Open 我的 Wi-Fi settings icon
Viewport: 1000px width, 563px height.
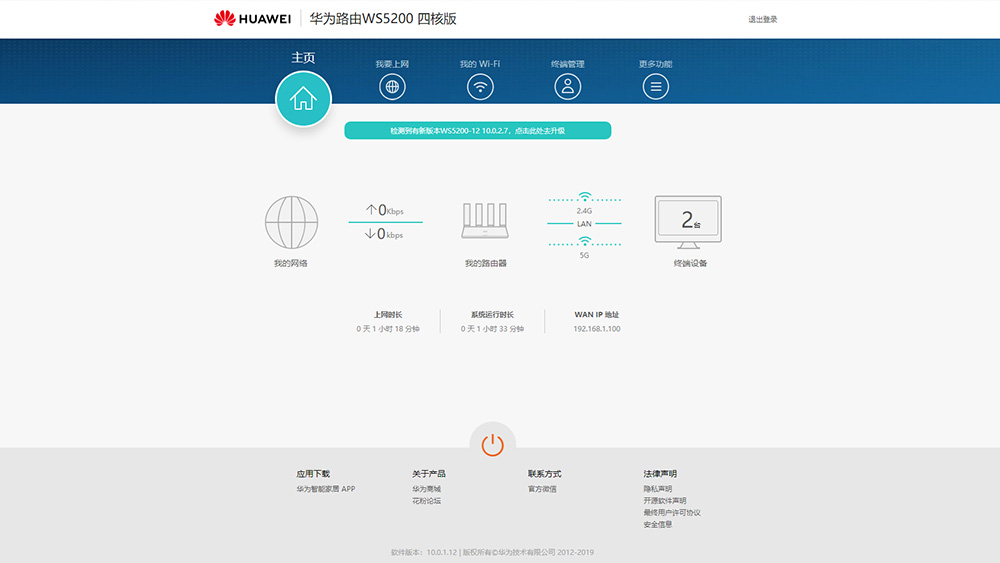point(480,87)
